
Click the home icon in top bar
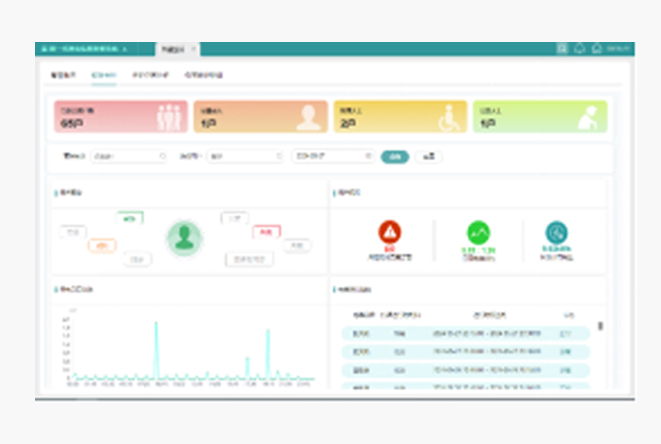(x=597, y=48)
